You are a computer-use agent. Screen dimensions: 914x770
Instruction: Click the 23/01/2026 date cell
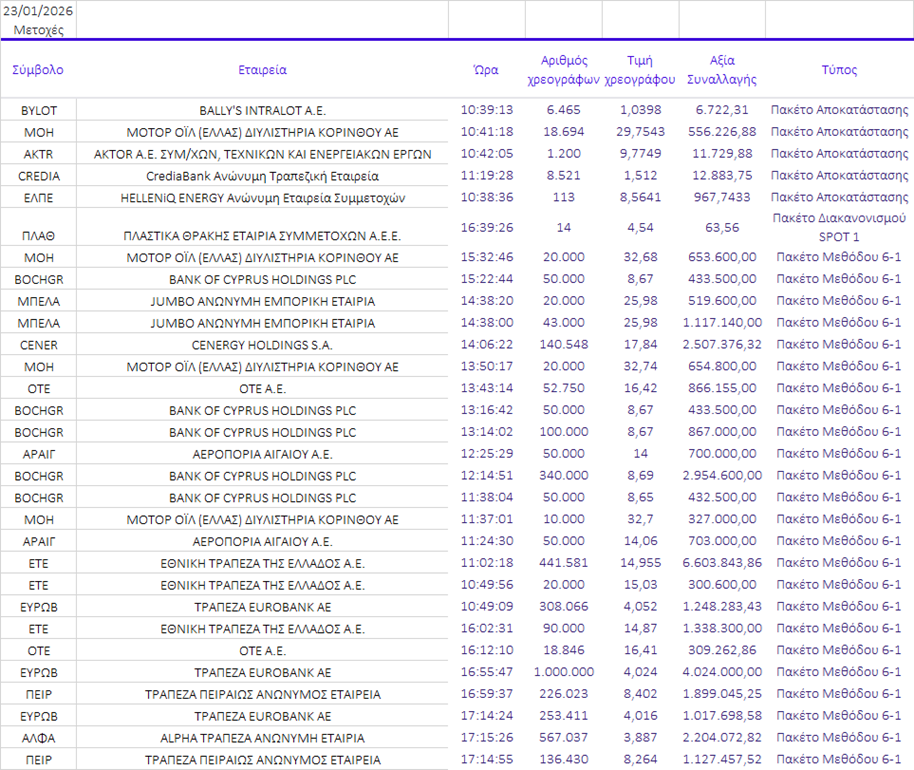pos(38,11)
